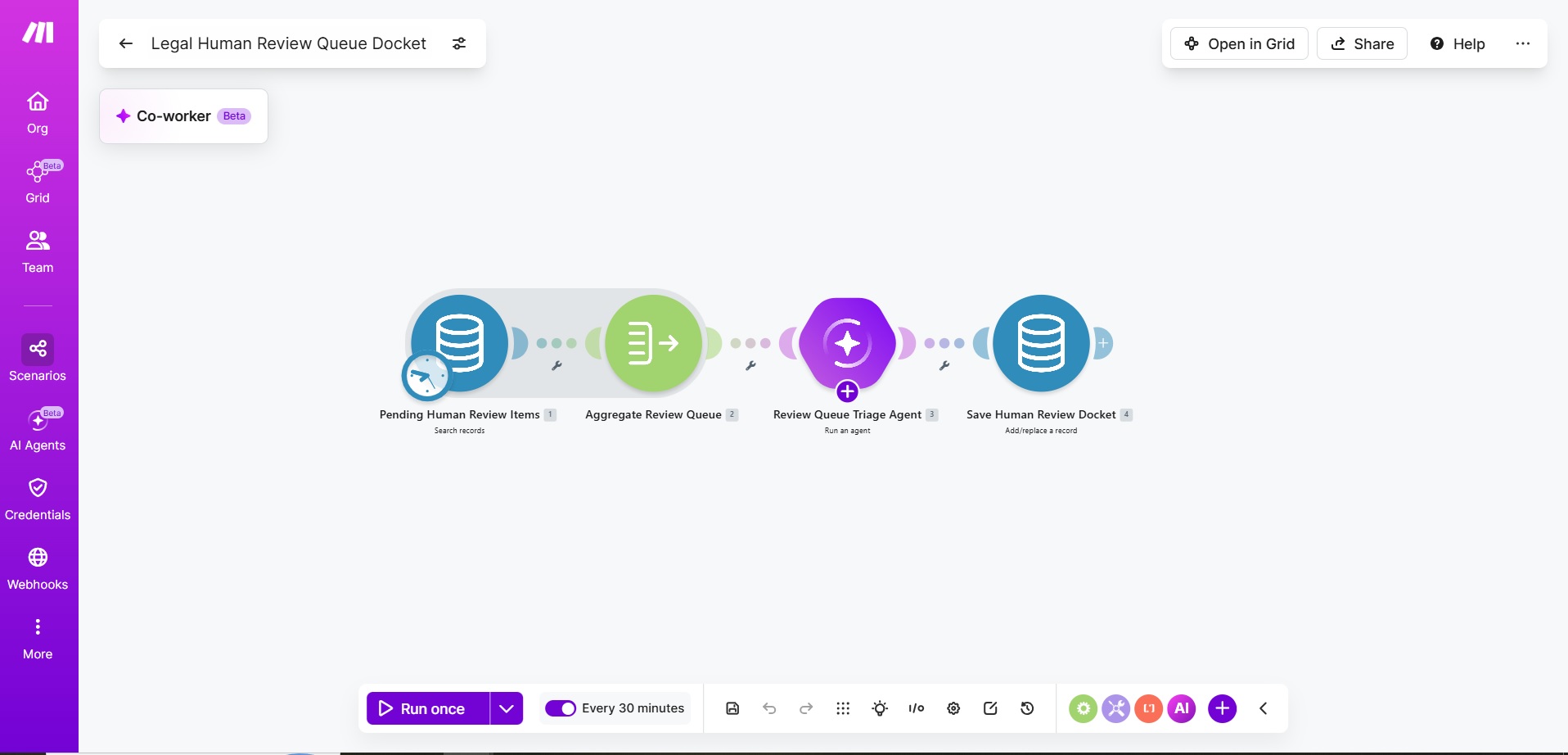This screenshot has width=1568, height=755.
Task: Open scenario inputs and outputs (I/O)
Action: coord(917,708)
